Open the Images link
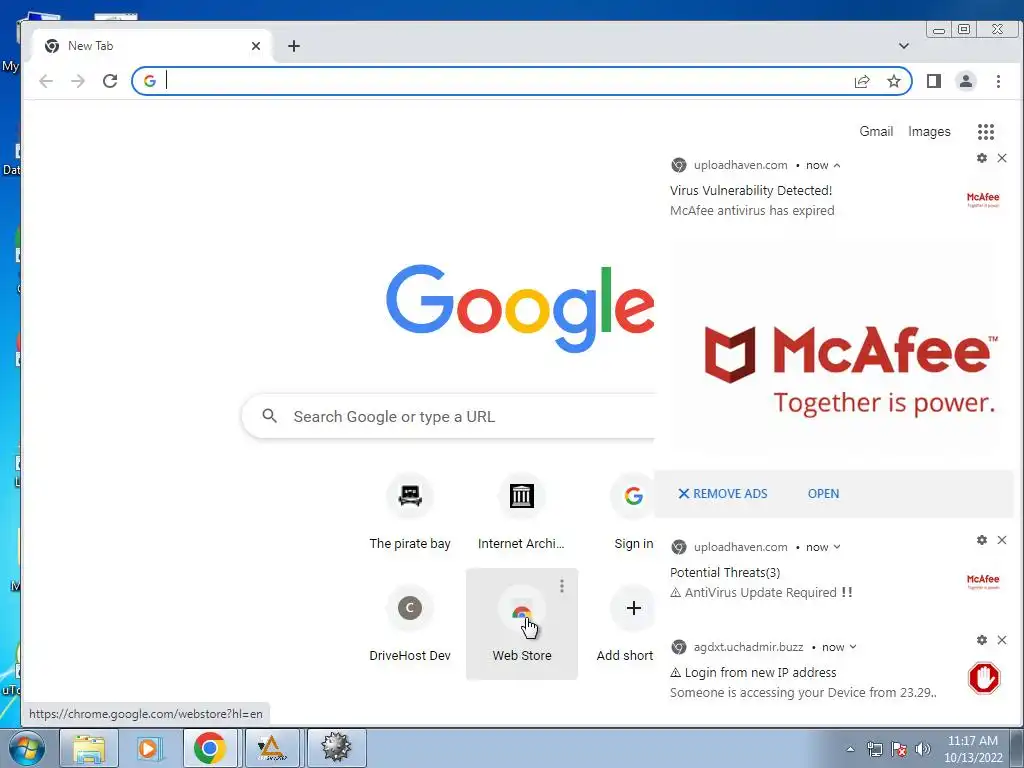This screenshot has width=1024, height=768. (x=929, y=131)
